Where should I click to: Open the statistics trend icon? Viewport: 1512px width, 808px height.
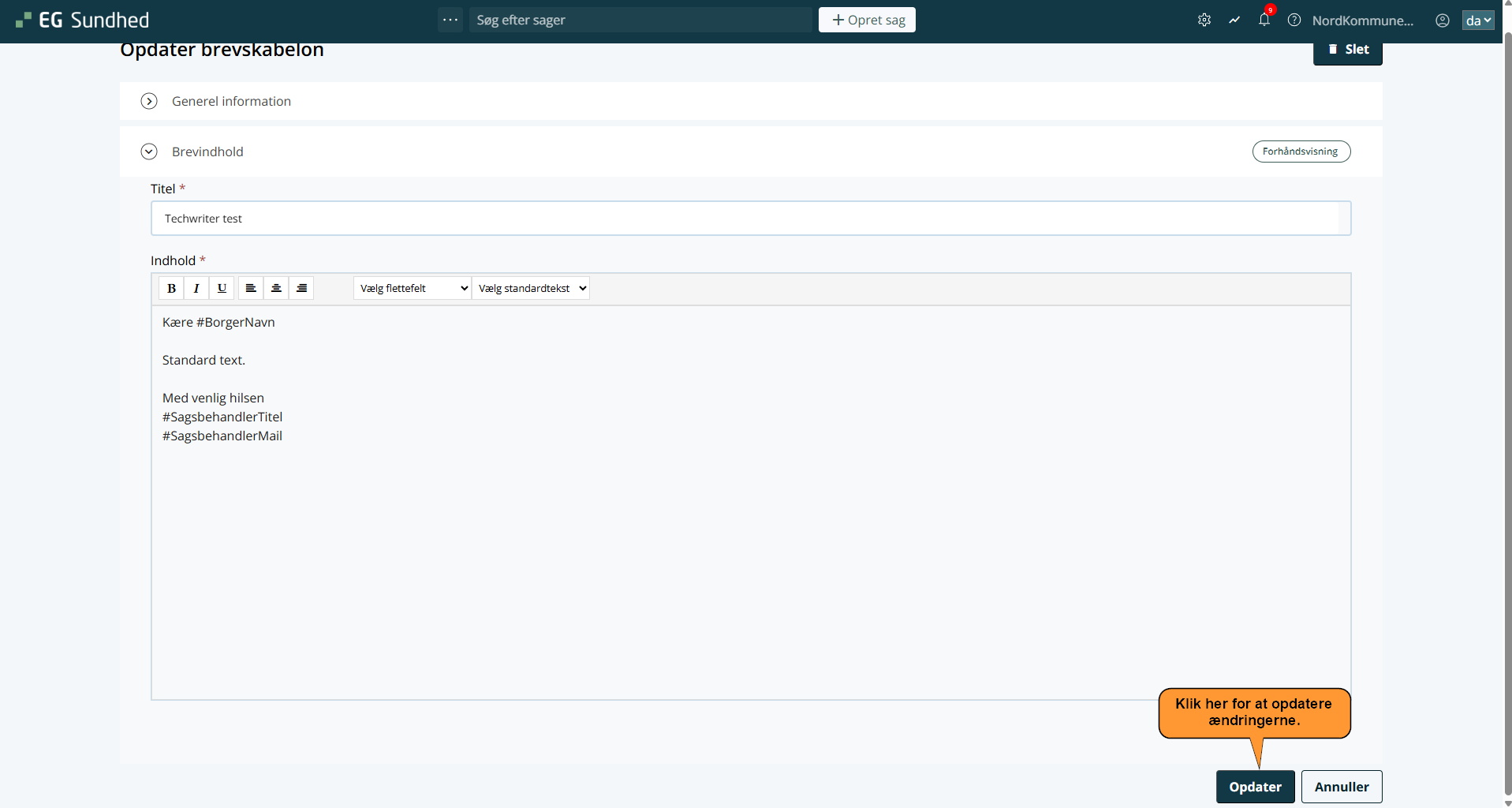(x=1234, y=21)
